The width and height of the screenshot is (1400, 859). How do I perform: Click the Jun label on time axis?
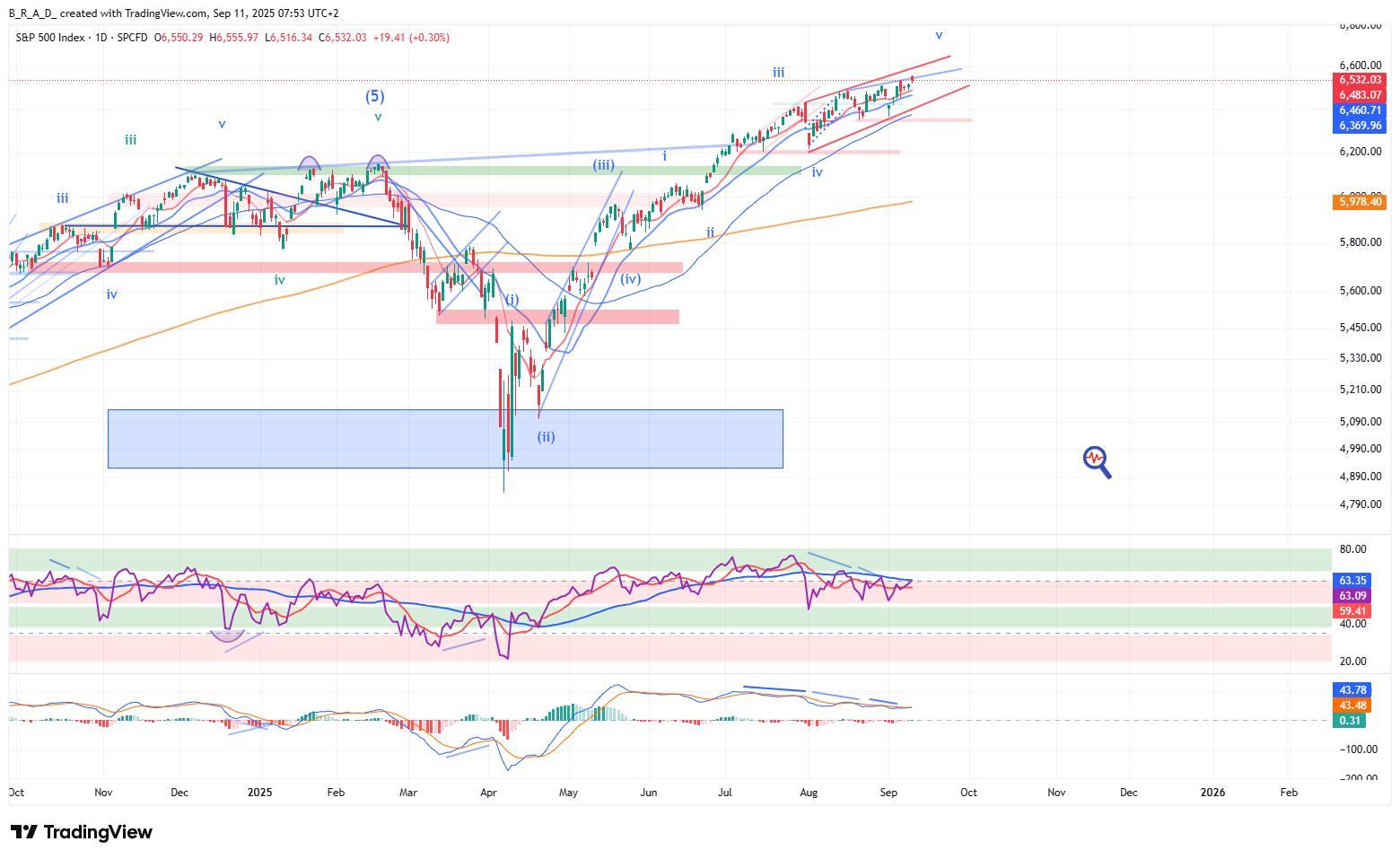coord(649,793)
